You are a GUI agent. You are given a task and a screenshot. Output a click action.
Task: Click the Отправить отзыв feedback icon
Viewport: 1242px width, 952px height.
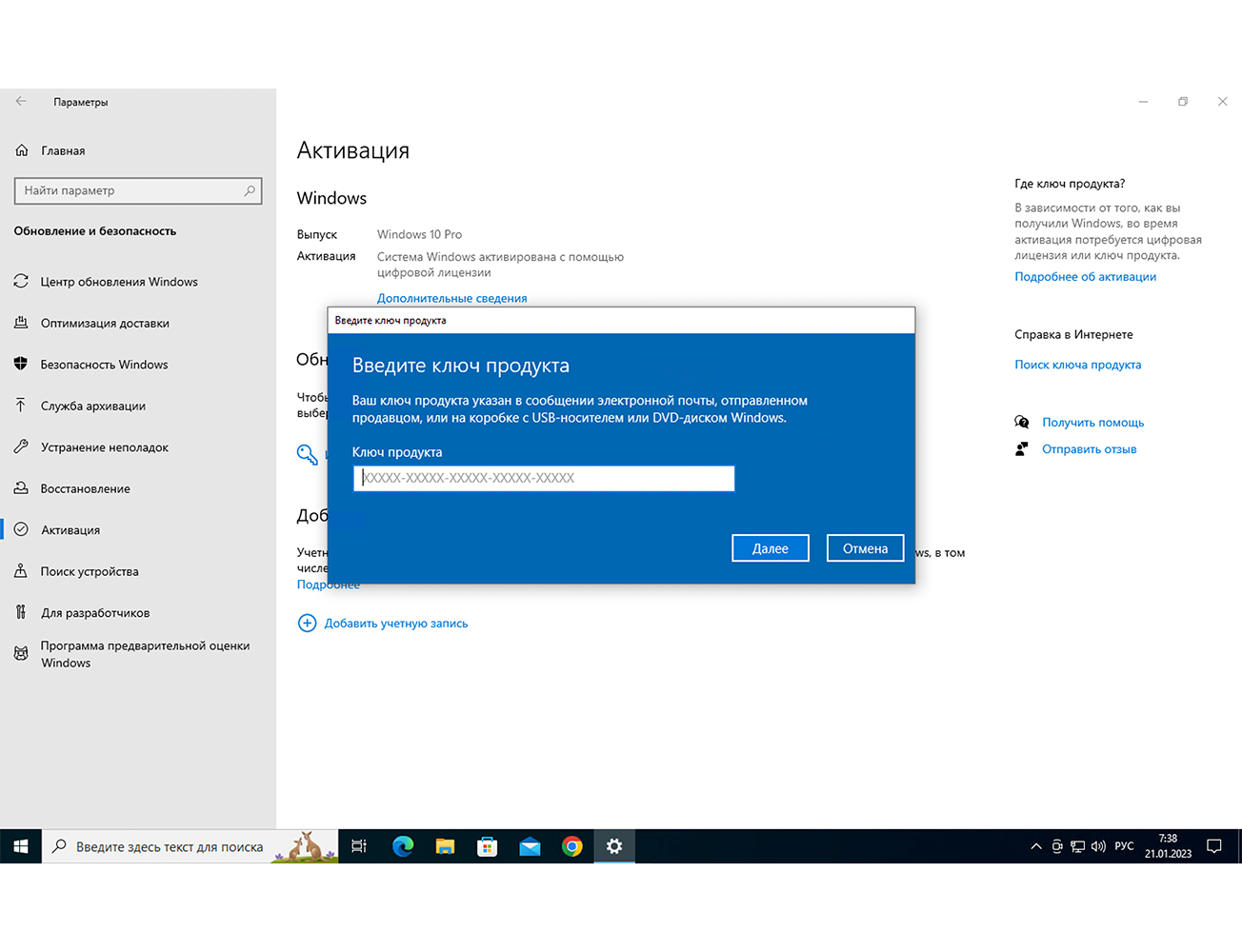point(1022,448)
